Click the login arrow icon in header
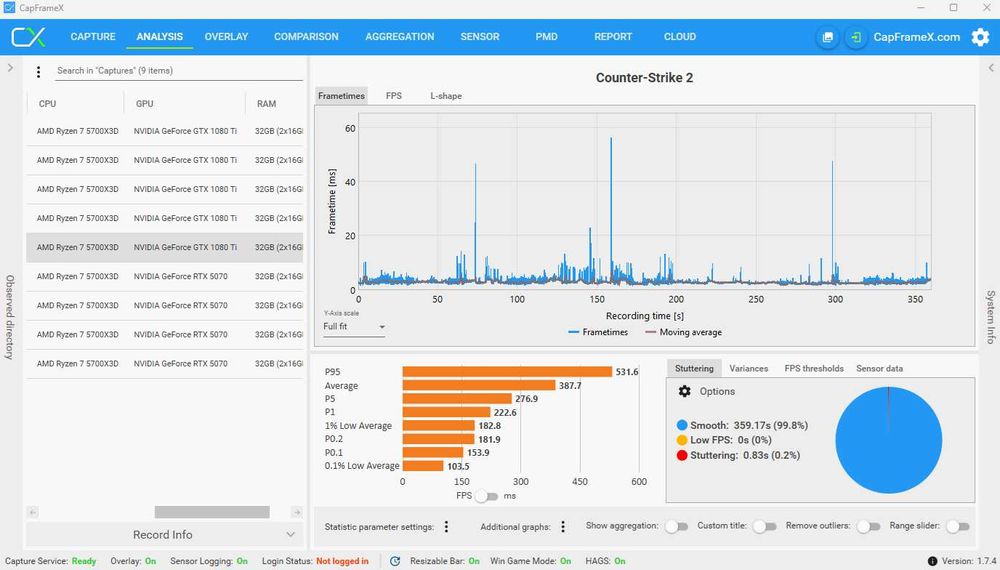This screenshot has width=1000, height=570. tap(856, 37)
